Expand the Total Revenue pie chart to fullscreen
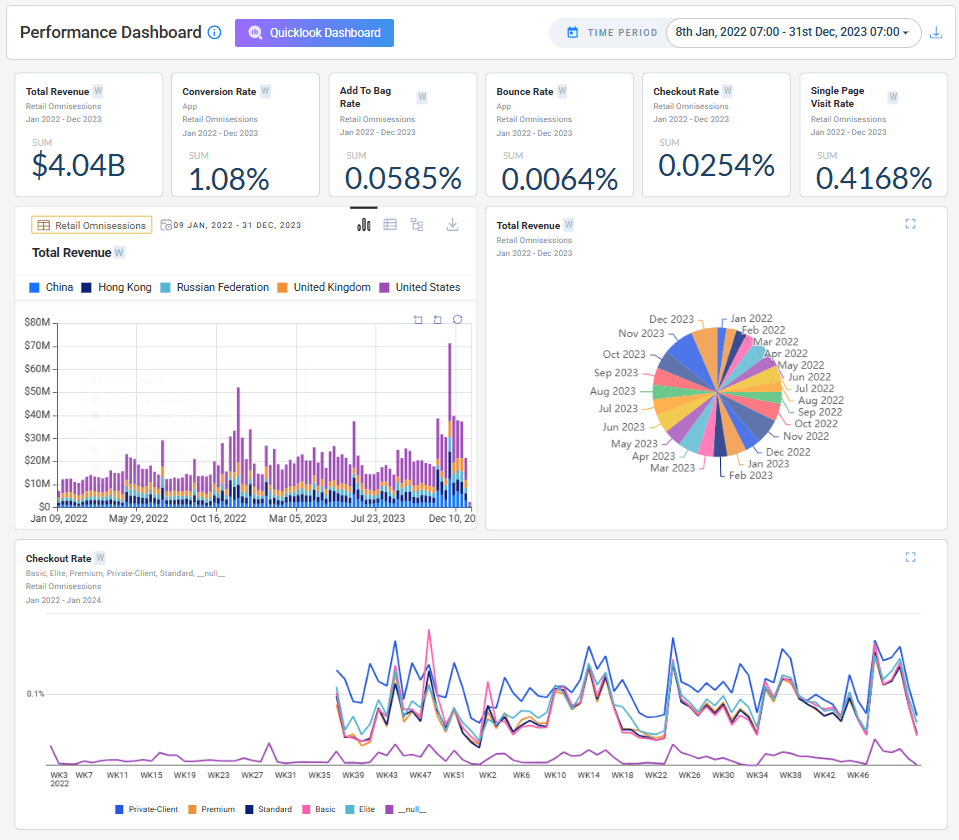This screenshot has height=840, width=959. click(x=911, y=224)
